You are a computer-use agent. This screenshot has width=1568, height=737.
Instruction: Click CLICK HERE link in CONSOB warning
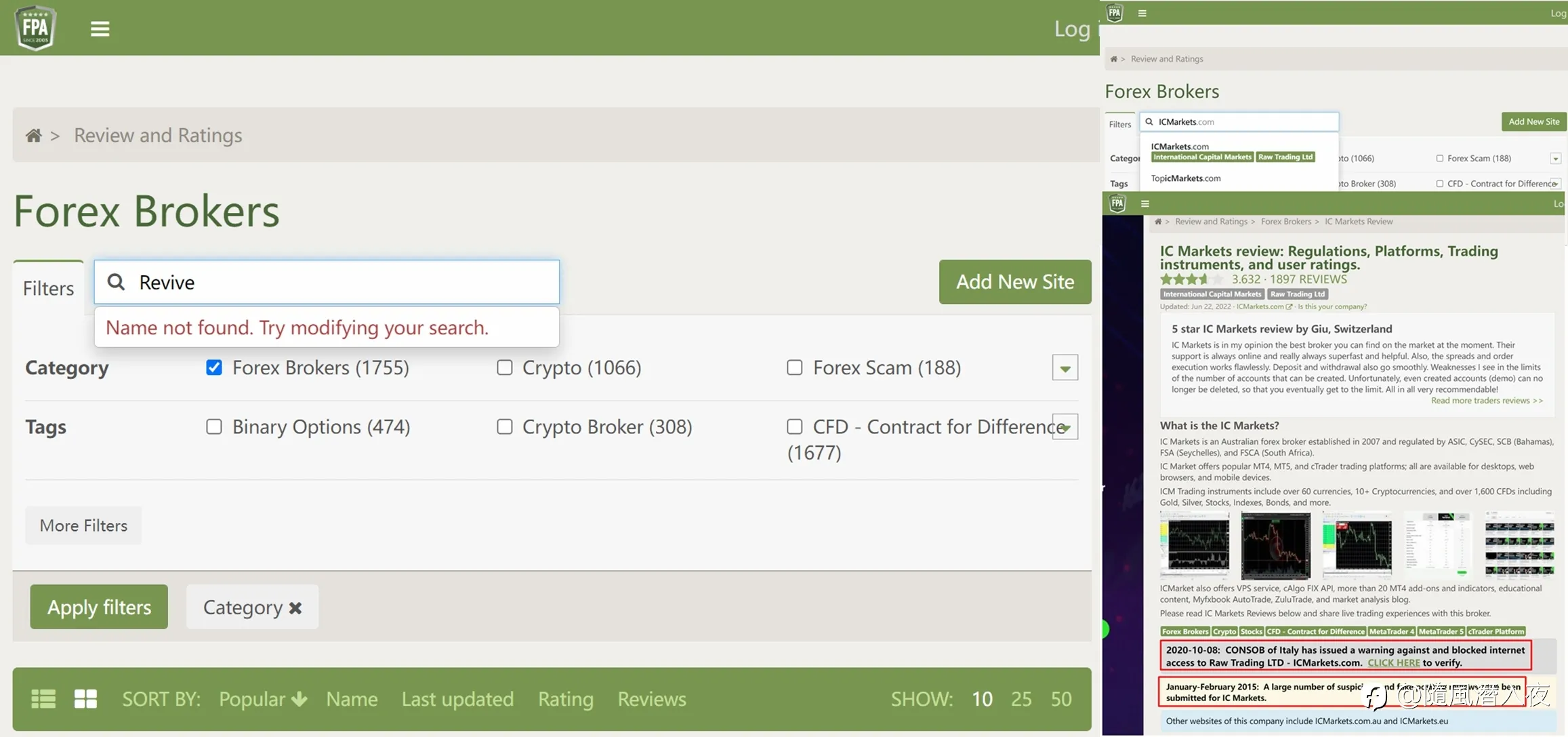(1393, 663)
